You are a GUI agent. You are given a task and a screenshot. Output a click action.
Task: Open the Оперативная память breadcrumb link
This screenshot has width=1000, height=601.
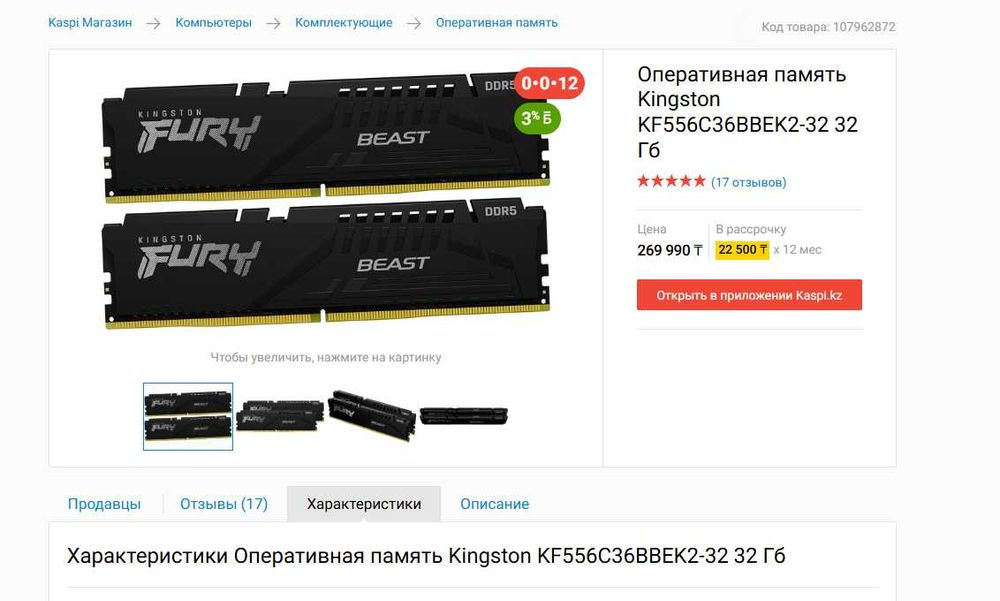497,23
